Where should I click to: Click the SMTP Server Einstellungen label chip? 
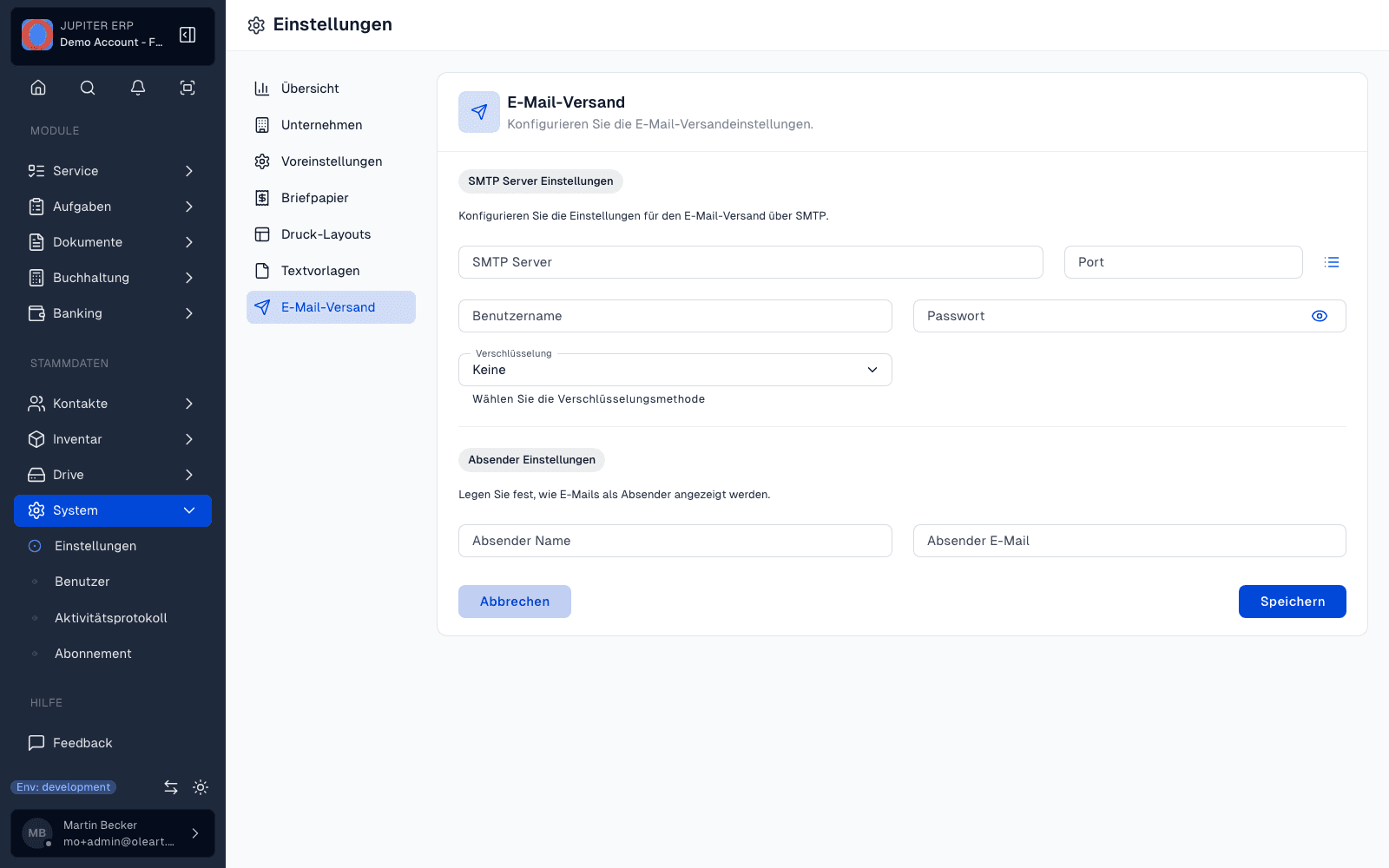coord(541,181)
